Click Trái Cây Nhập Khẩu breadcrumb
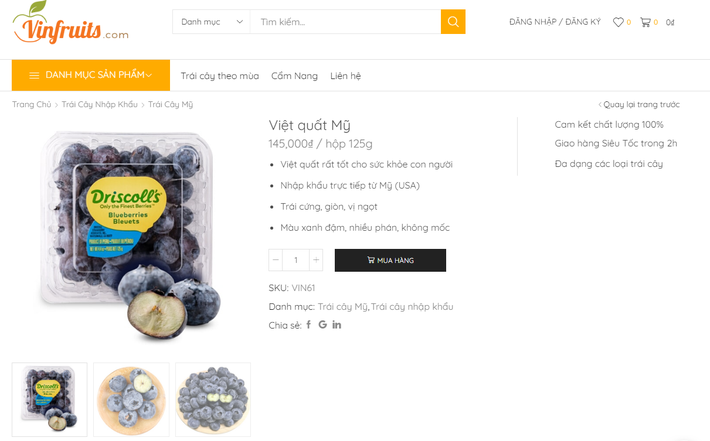The height and width of the screenshot is (441, 710). pos(99,104)
